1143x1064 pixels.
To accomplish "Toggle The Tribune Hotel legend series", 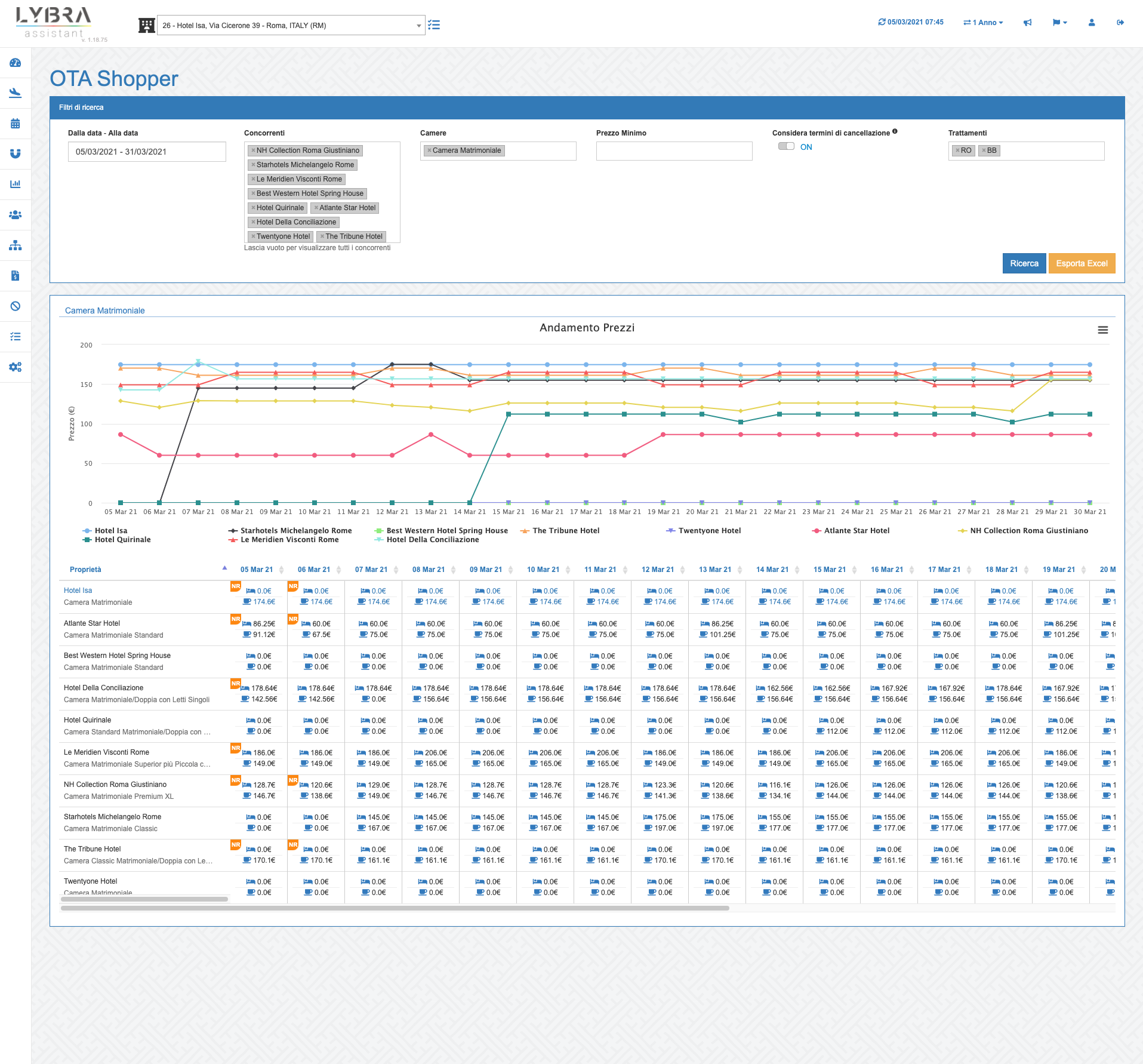I will [560, 531].
